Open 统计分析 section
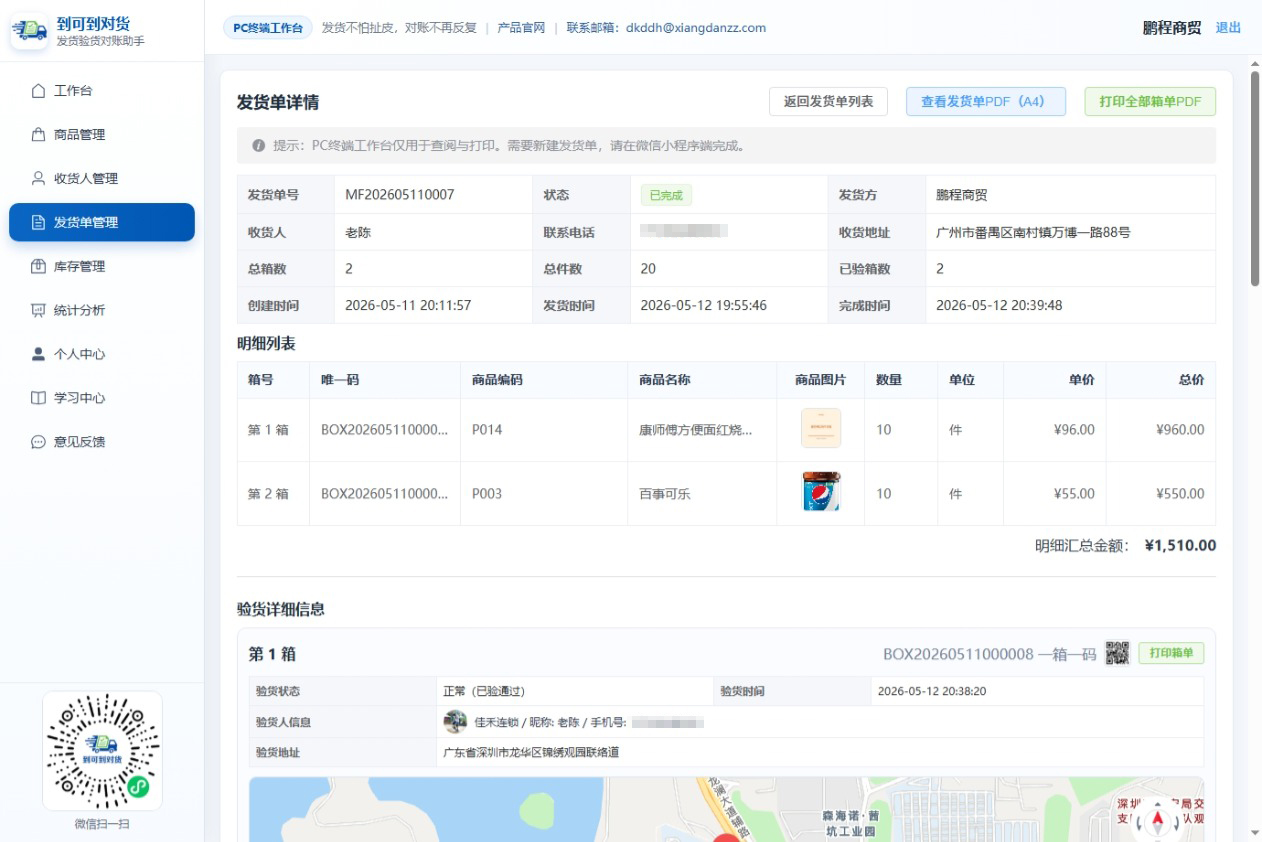 102,311
